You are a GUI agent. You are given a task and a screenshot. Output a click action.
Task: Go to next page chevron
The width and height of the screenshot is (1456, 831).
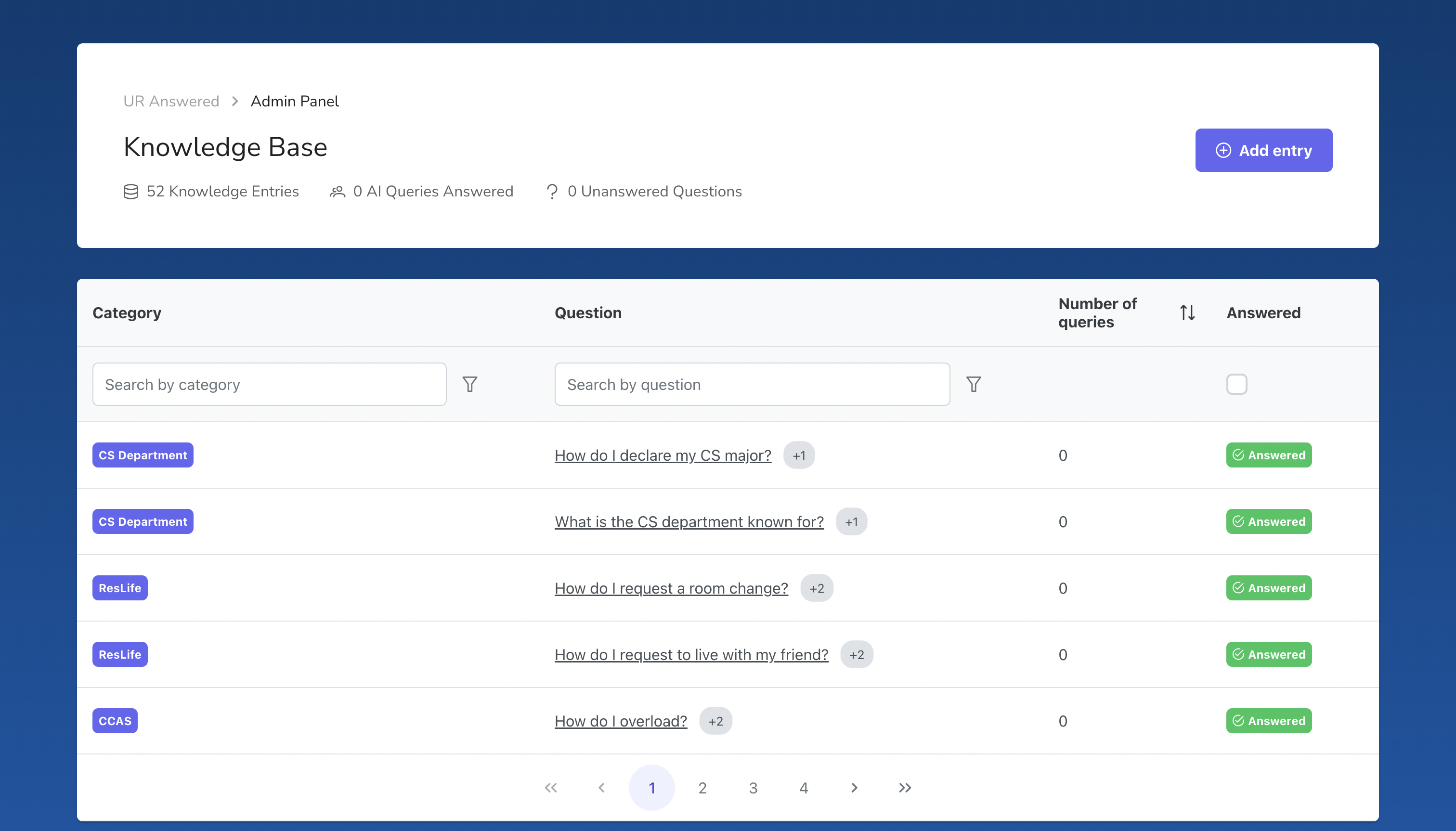click(854, 788)
